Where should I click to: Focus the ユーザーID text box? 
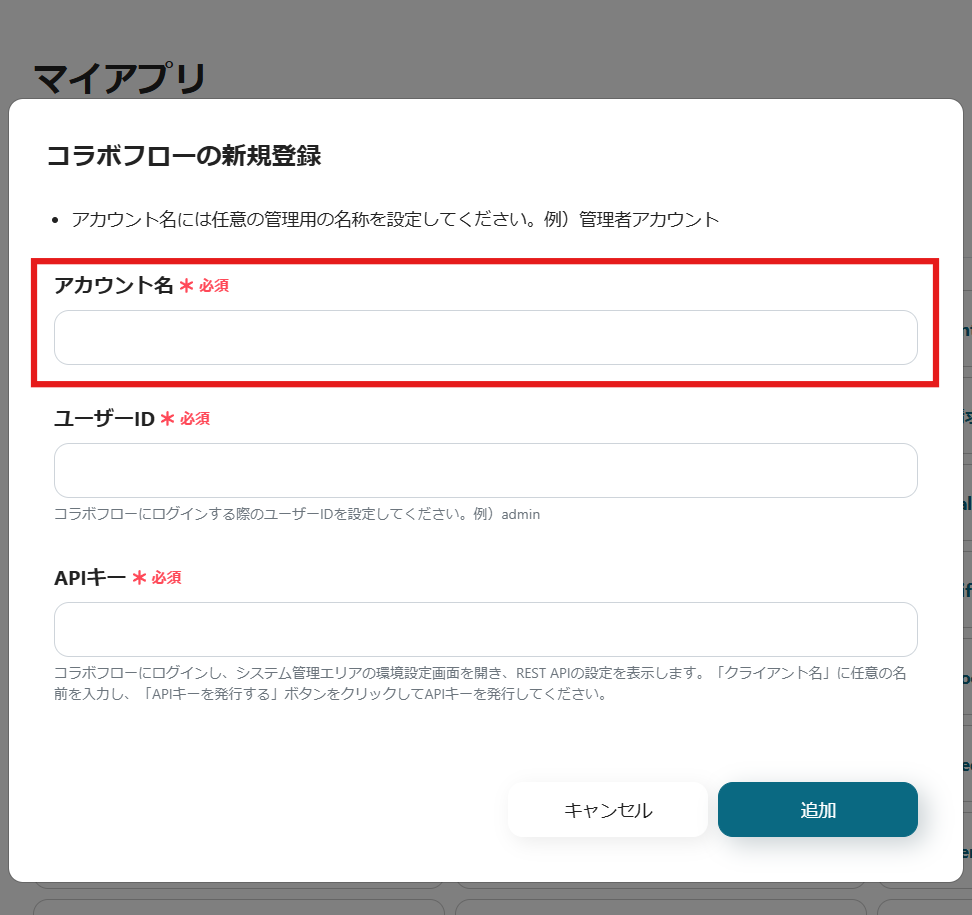(x=485, y=470)
